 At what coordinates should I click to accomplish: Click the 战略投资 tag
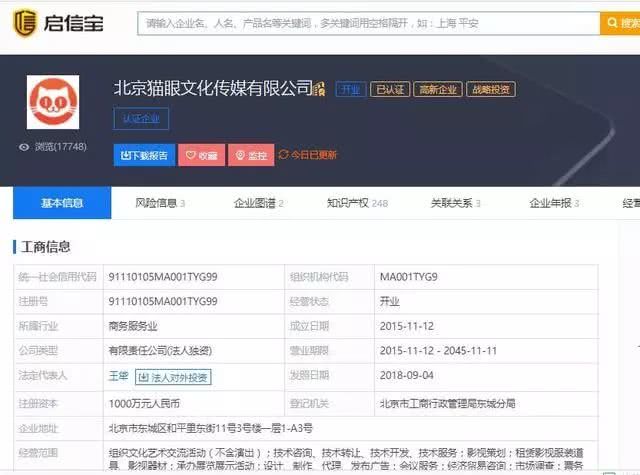click(x=491, y=89)
